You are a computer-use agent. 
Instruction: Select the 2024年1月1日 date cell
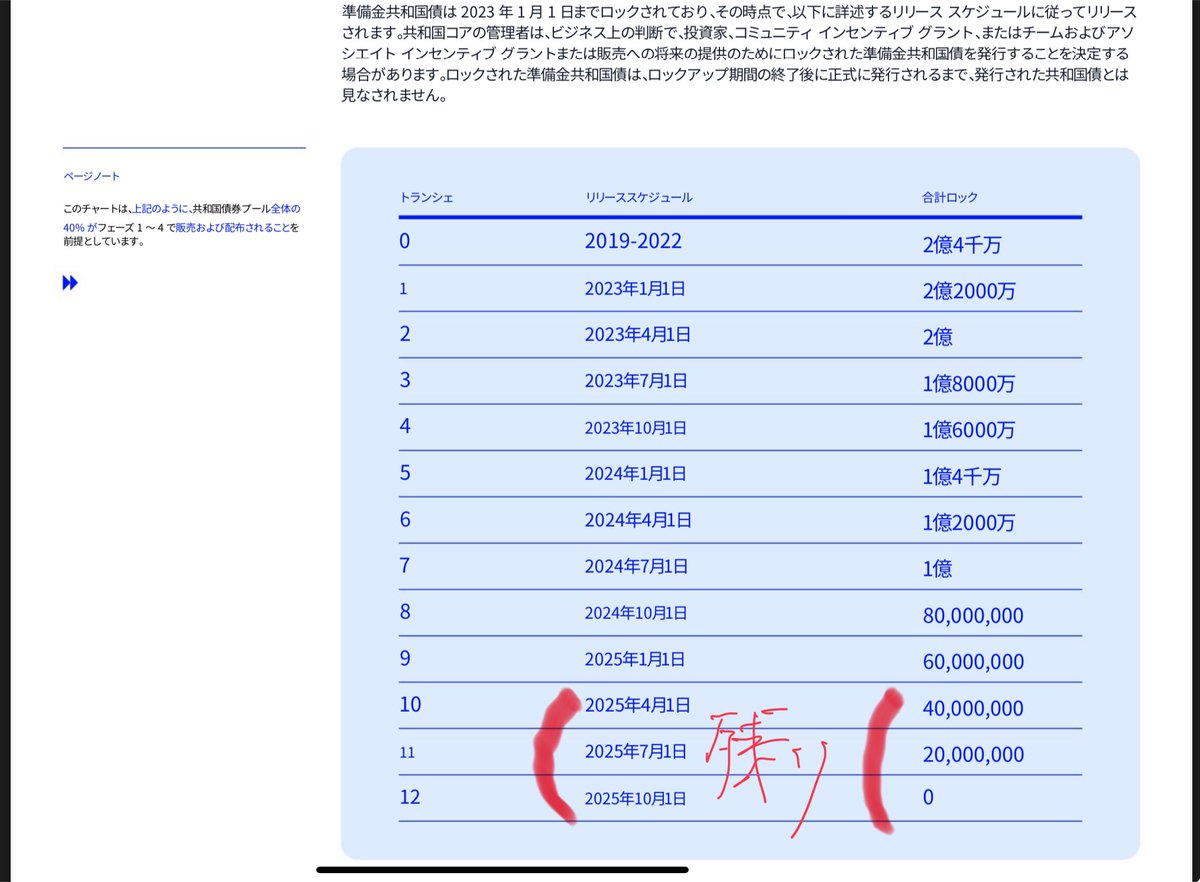636,474
